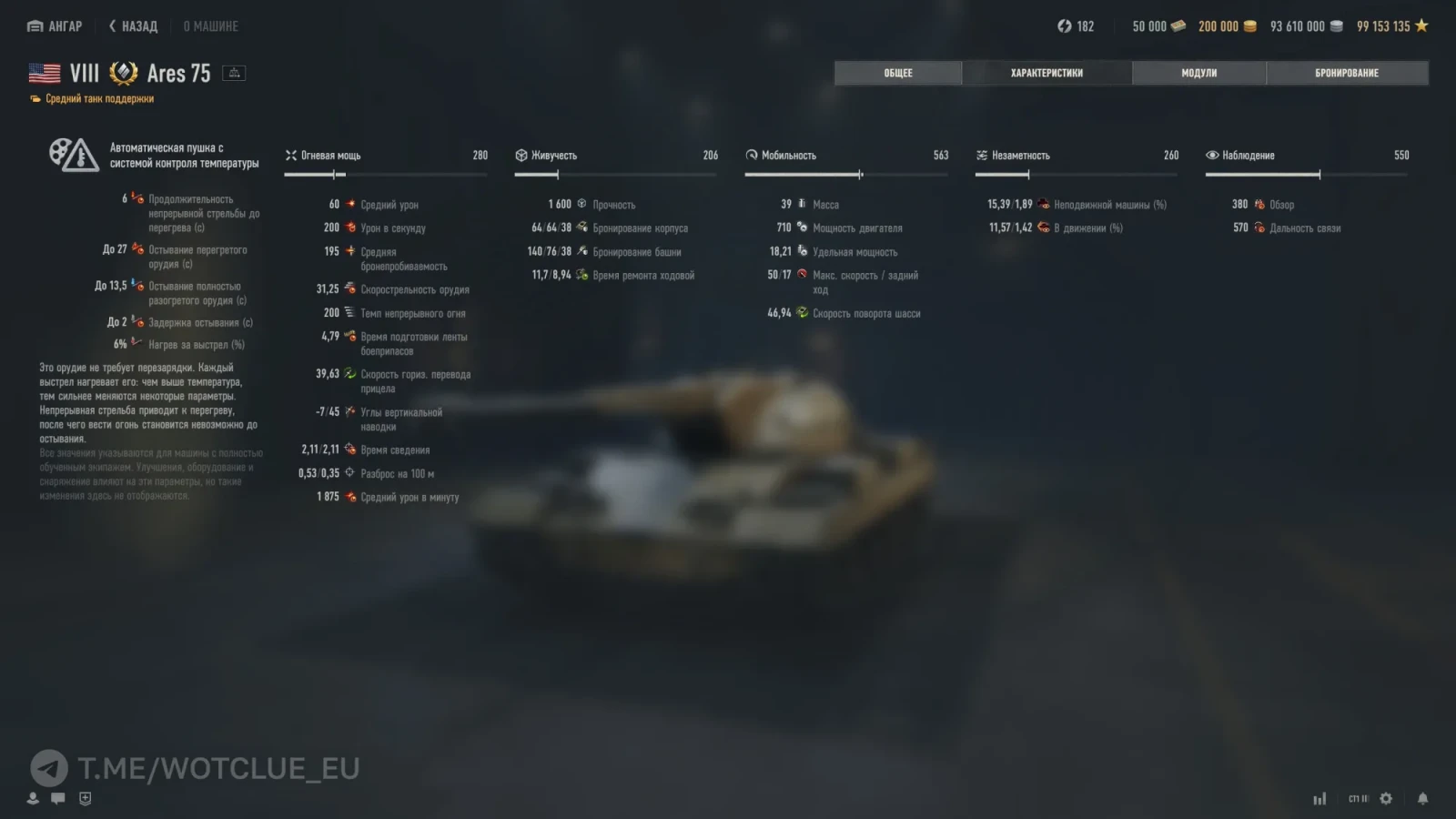Switch to the Общее tab
The width and height of the screenshot is (1456, 819).
[897, 73]
